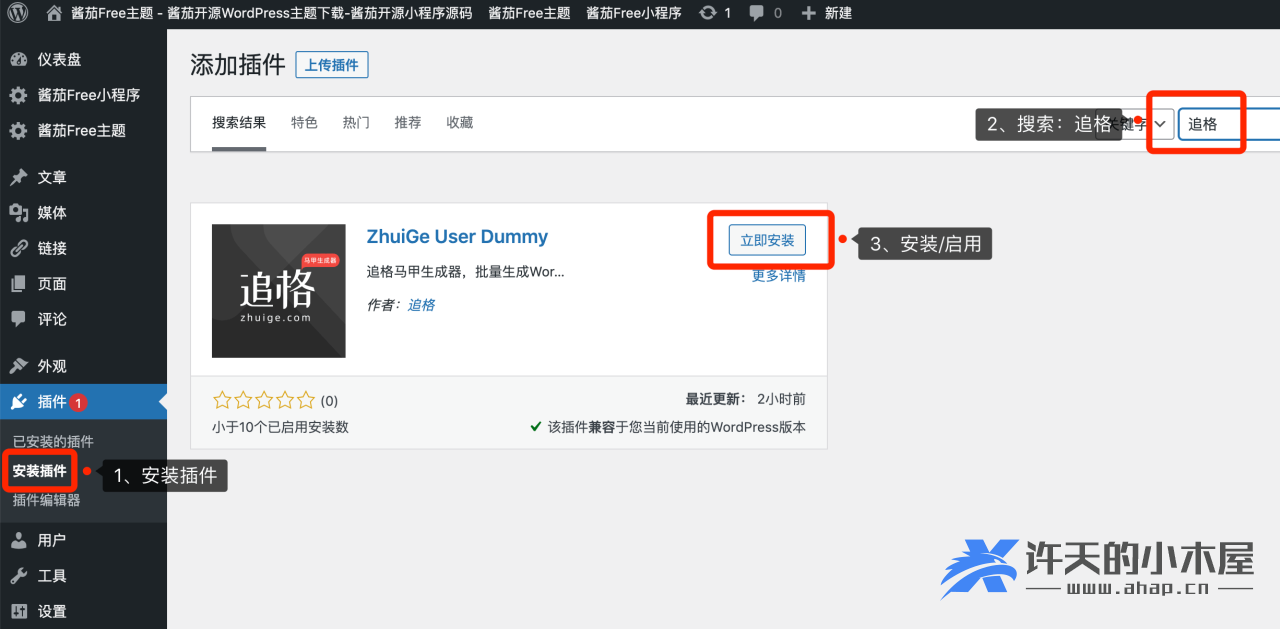Open the WordPress logo menu
The height and width of the screenshot is (629, 1280).
[x=19, y=13]
